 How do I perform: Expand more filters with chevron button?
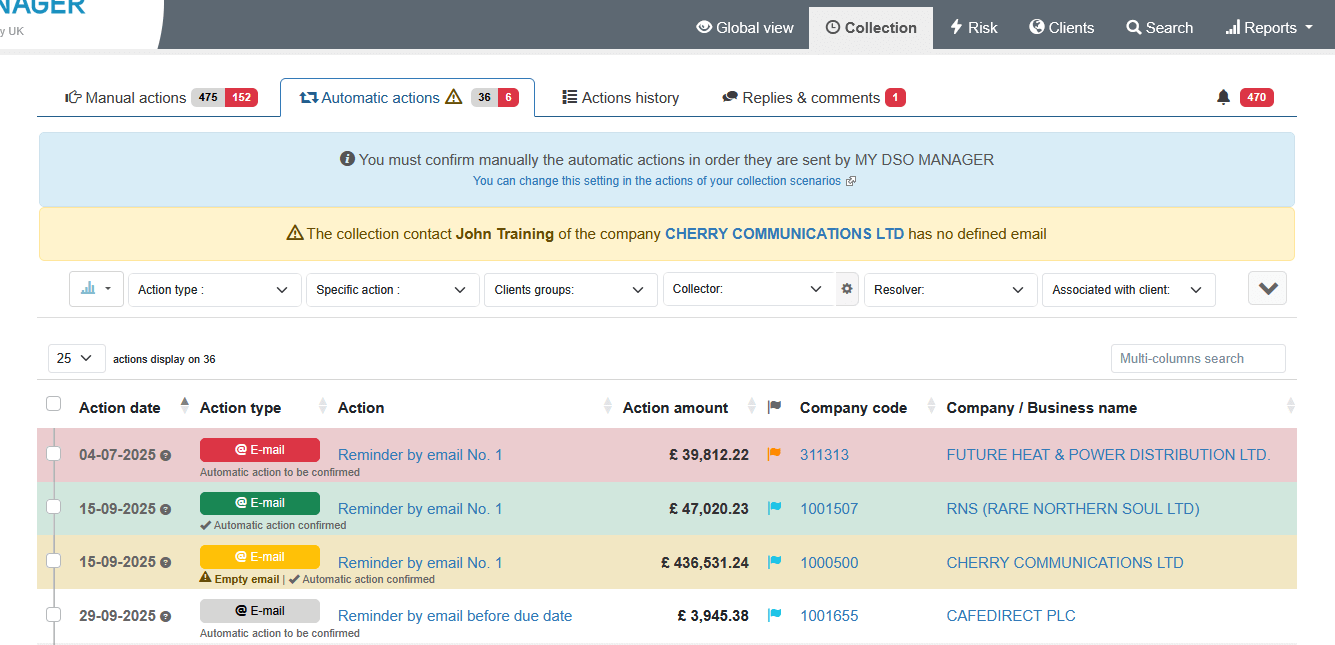1267,288
